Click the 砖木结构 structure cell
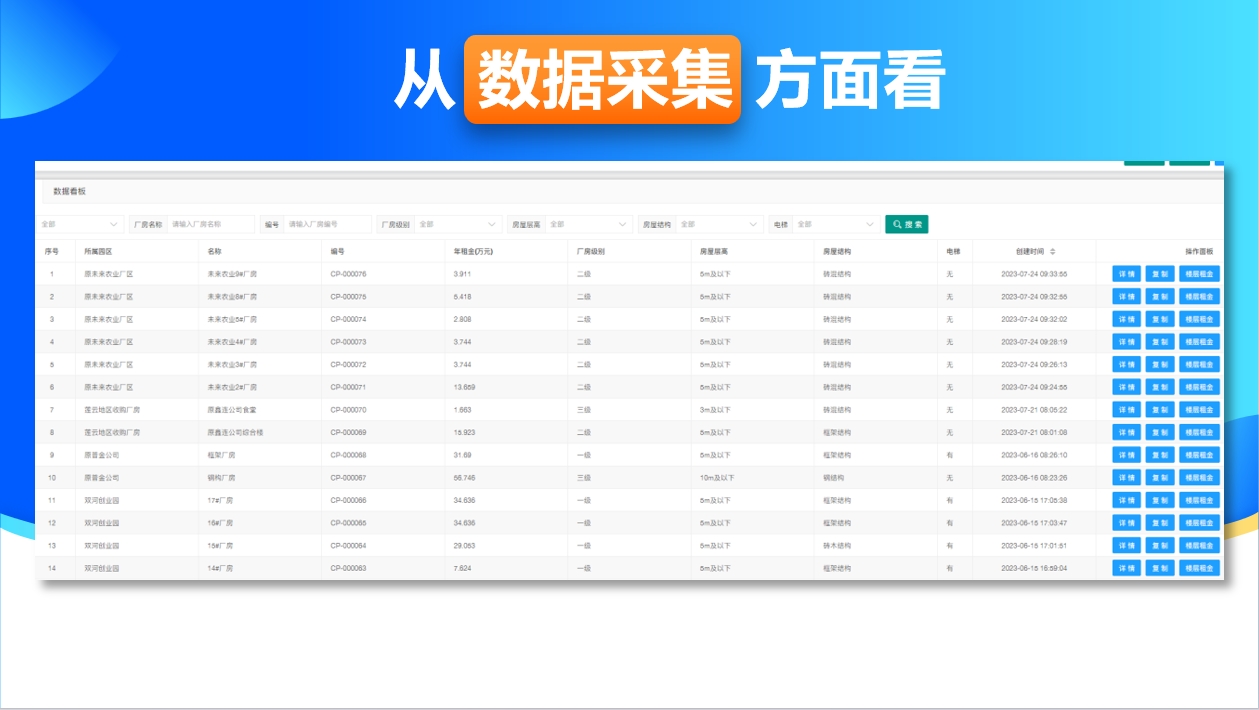The image size is (1259, 710). [x=837, y=545]
